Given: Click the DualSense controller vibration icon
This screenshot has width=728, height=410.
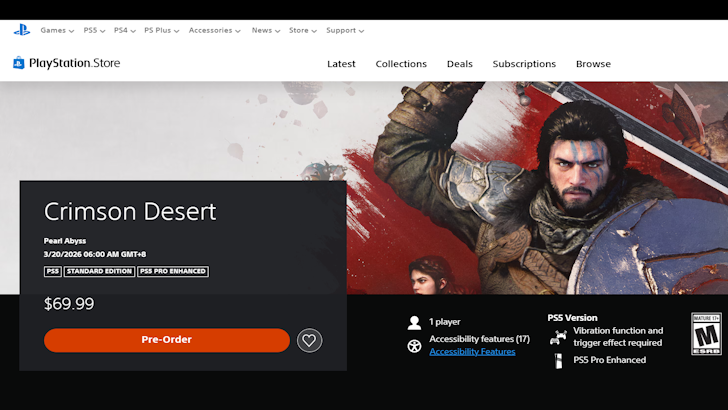Looking at the screenshot, I should click(x=558, y=337).
